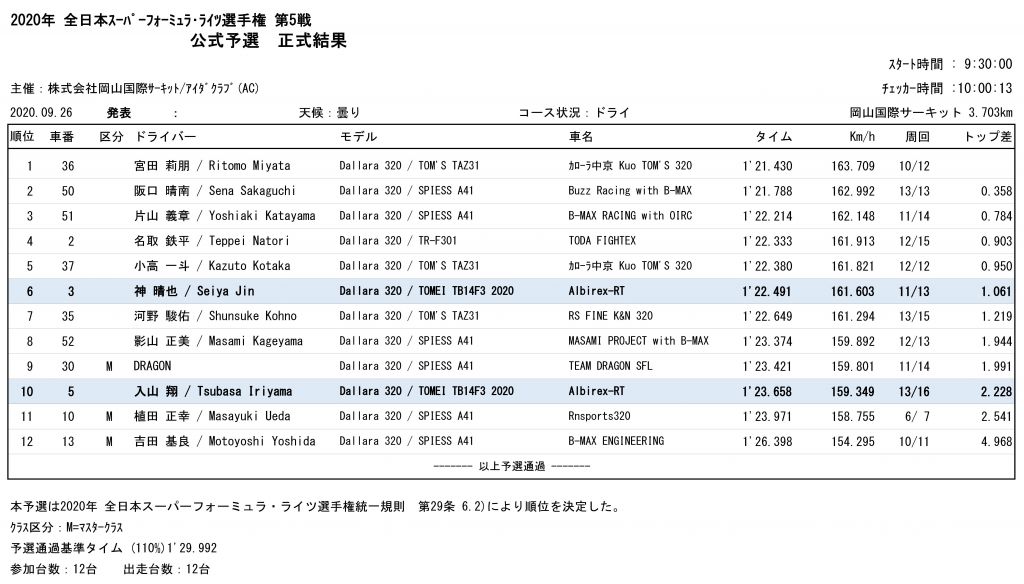The height and width of the screenshot is (584, 1024).
Task: Click the Km/h column header
Action: (x=862, y=137)
